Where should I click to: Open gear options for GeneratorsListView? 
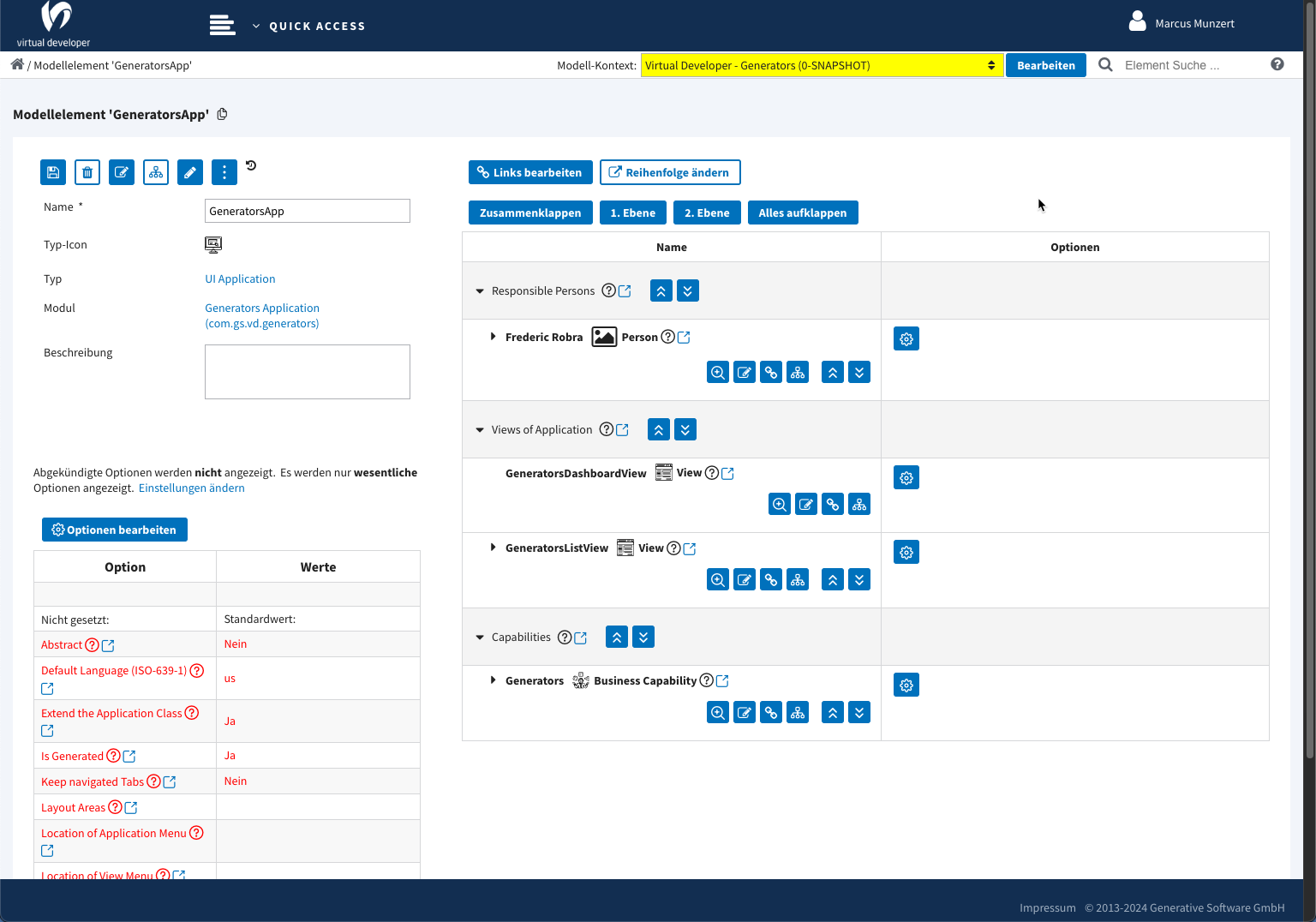(x=906, y=552)
